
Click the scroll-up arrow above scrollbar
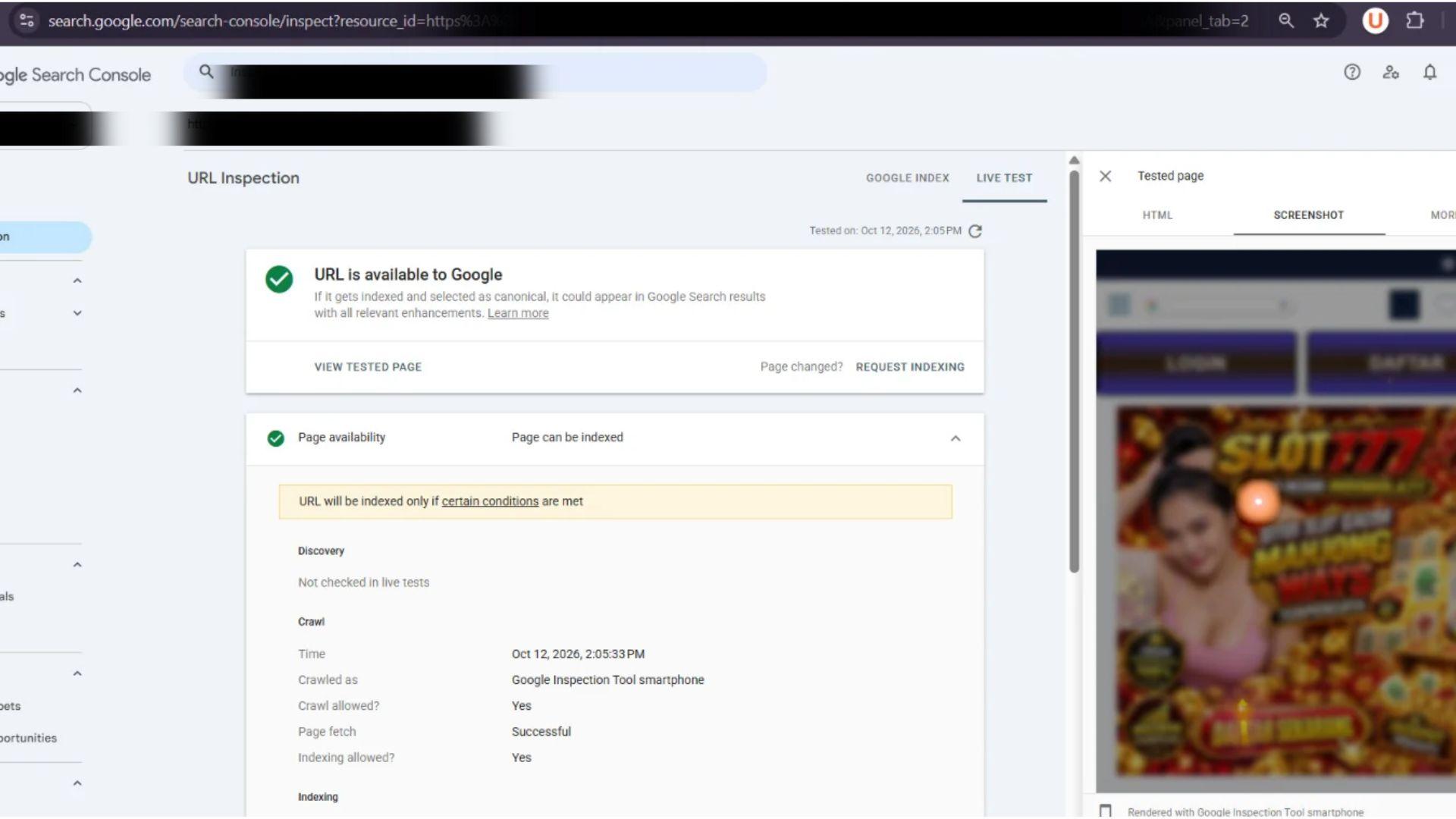[1074, 161]
